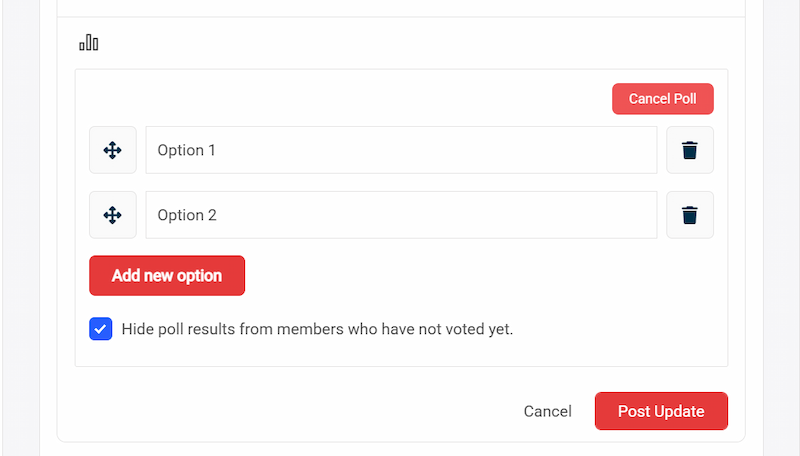Click the reorder arrows for the first option
Image resolution: width=800 pixels, height=456 pixels.
click(113, 150)
